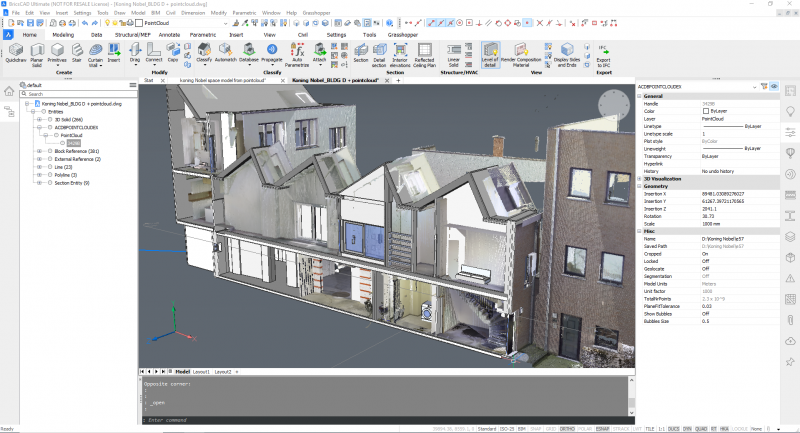The image size is (800, 433).
Task: Open the home icon in left sidebar
Action: pos(9,91)
